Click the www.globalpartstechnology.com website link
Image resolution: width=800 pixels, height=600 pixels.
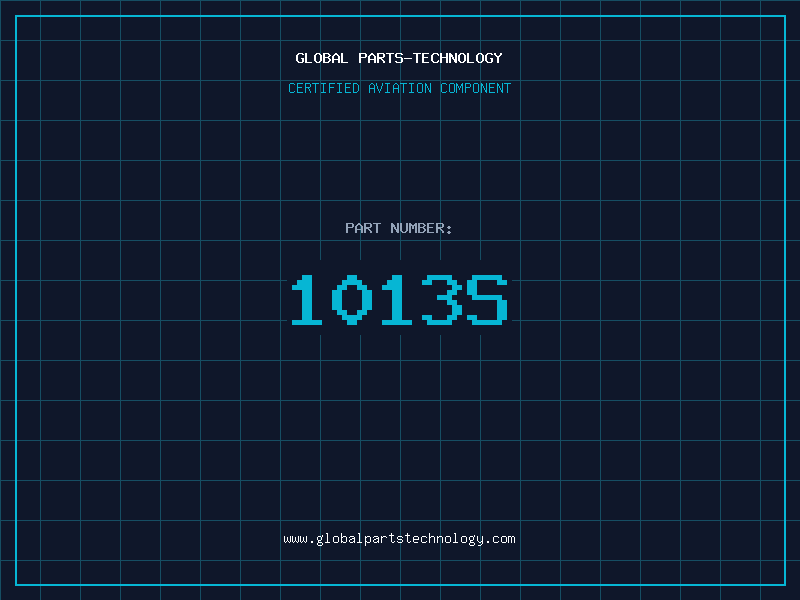[399, 539]
